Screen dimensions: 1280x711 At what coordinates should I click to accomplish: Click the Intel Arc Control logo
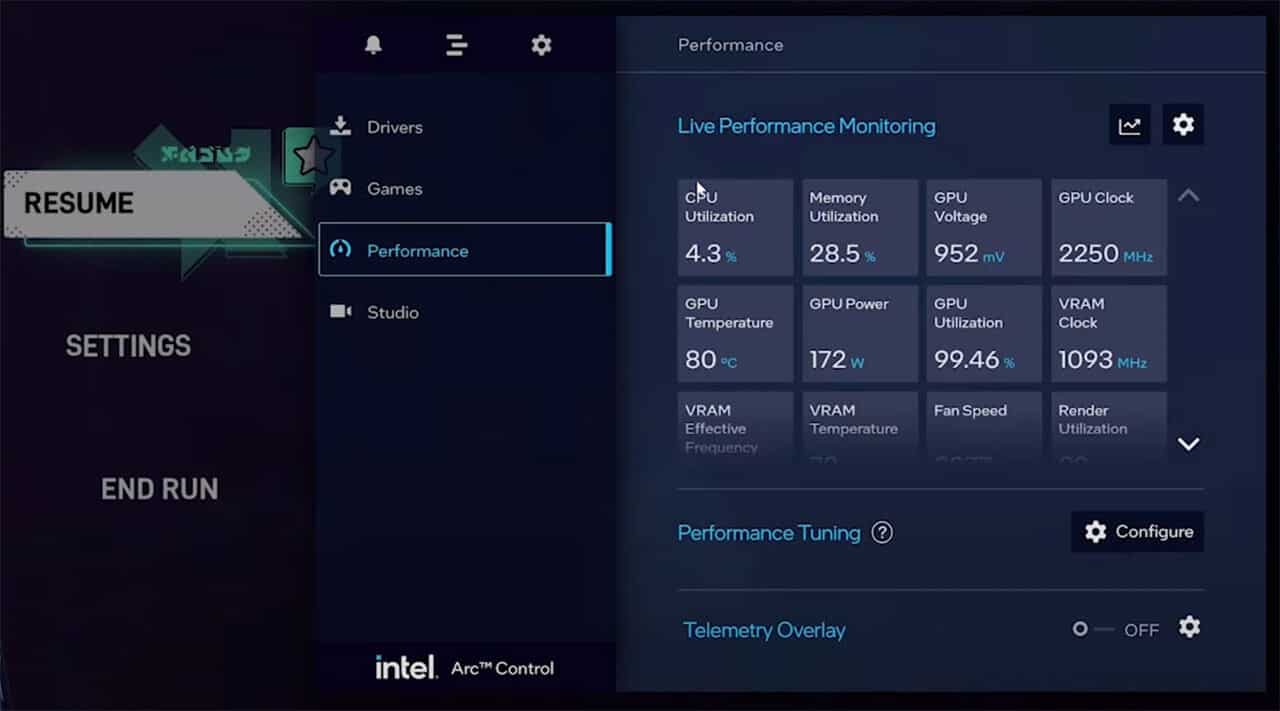tap(465, 668)
